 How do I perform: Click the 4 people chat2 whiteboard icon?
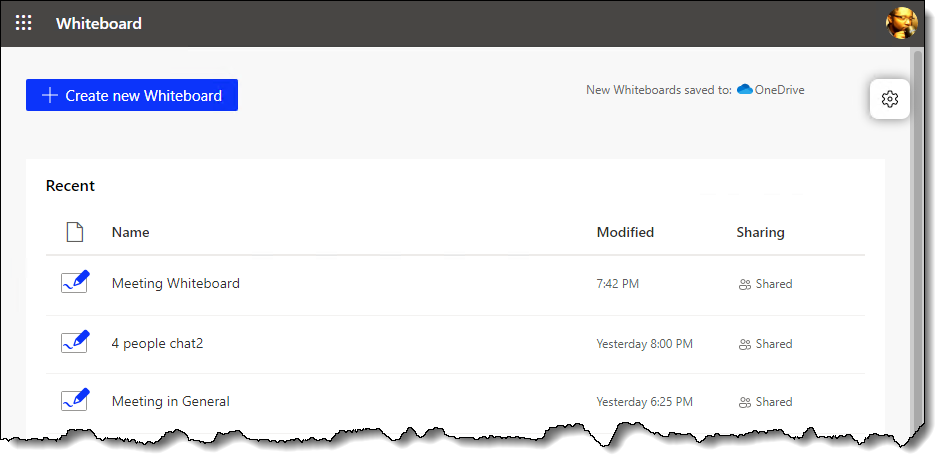[x=75, y=342]
